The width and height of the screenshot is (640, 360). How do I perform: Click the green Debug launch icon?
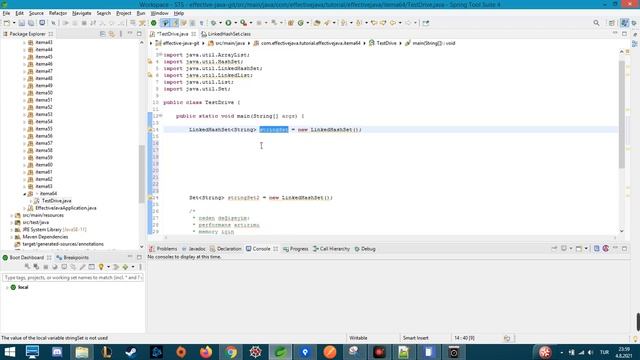[x=213, y=23]
